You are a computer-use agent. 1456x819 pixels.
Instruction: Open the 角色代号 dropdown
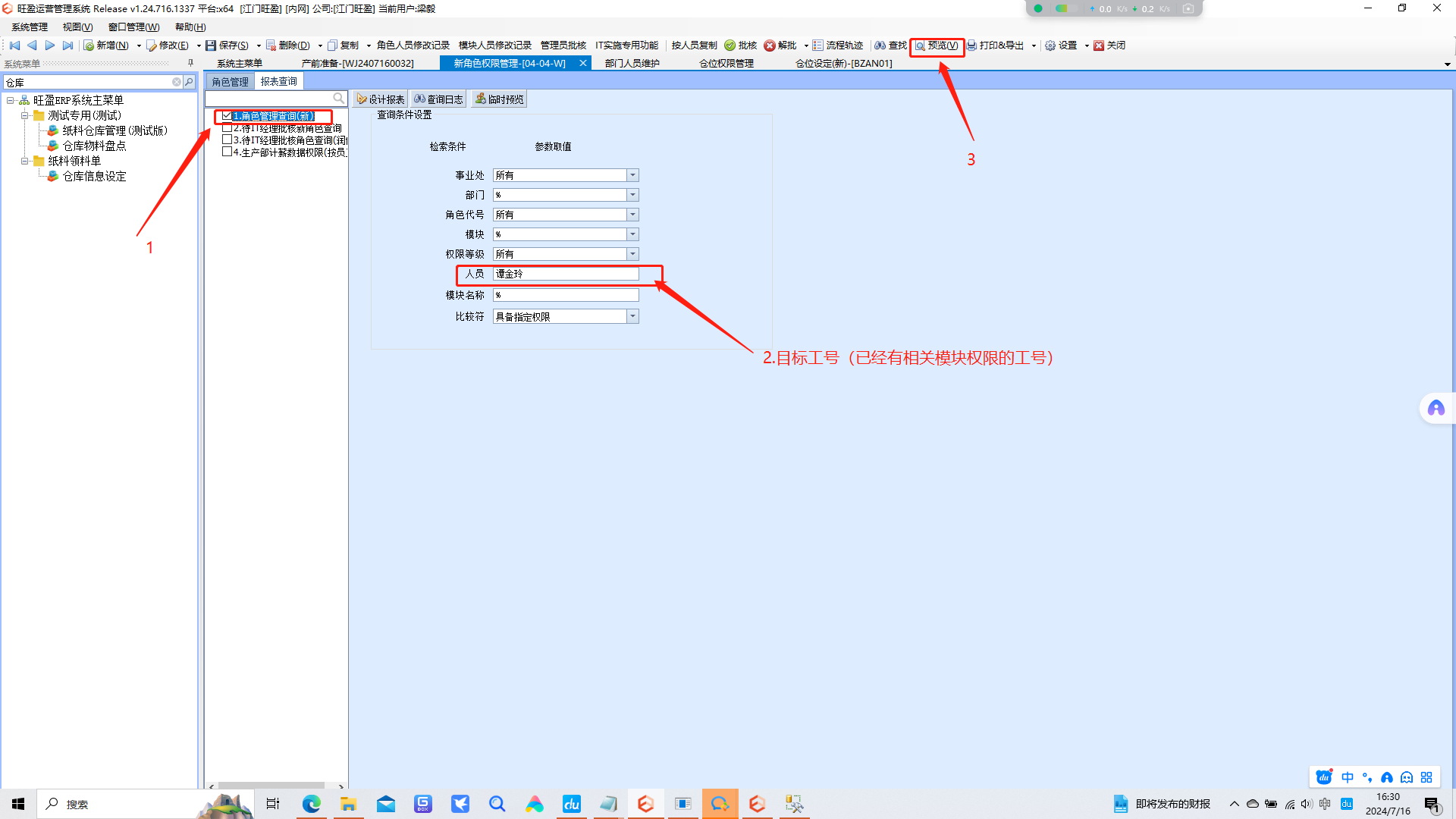[632, 215]
